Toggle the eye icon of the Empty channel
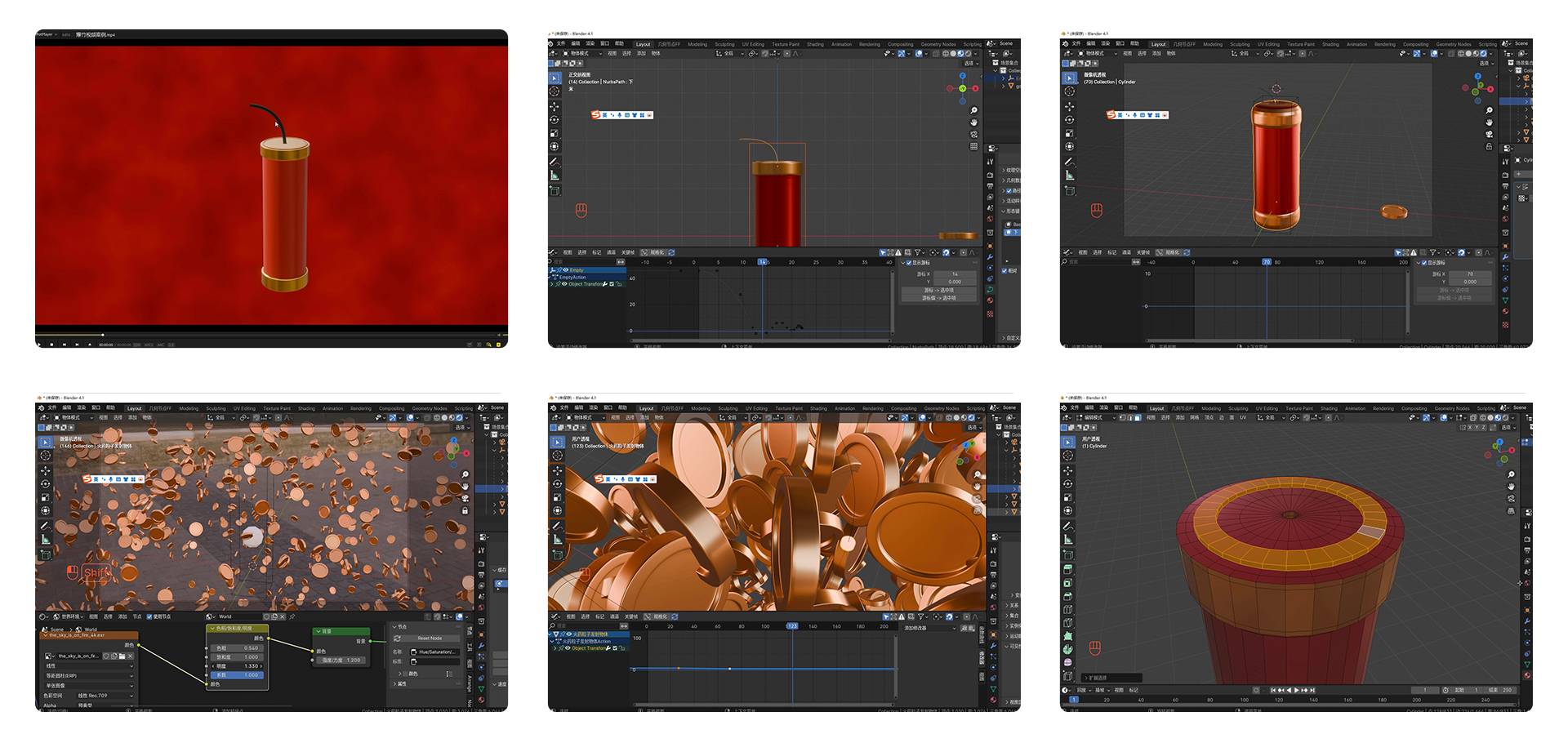This screenshot has width=1568, height=743. tap(565, 270)
